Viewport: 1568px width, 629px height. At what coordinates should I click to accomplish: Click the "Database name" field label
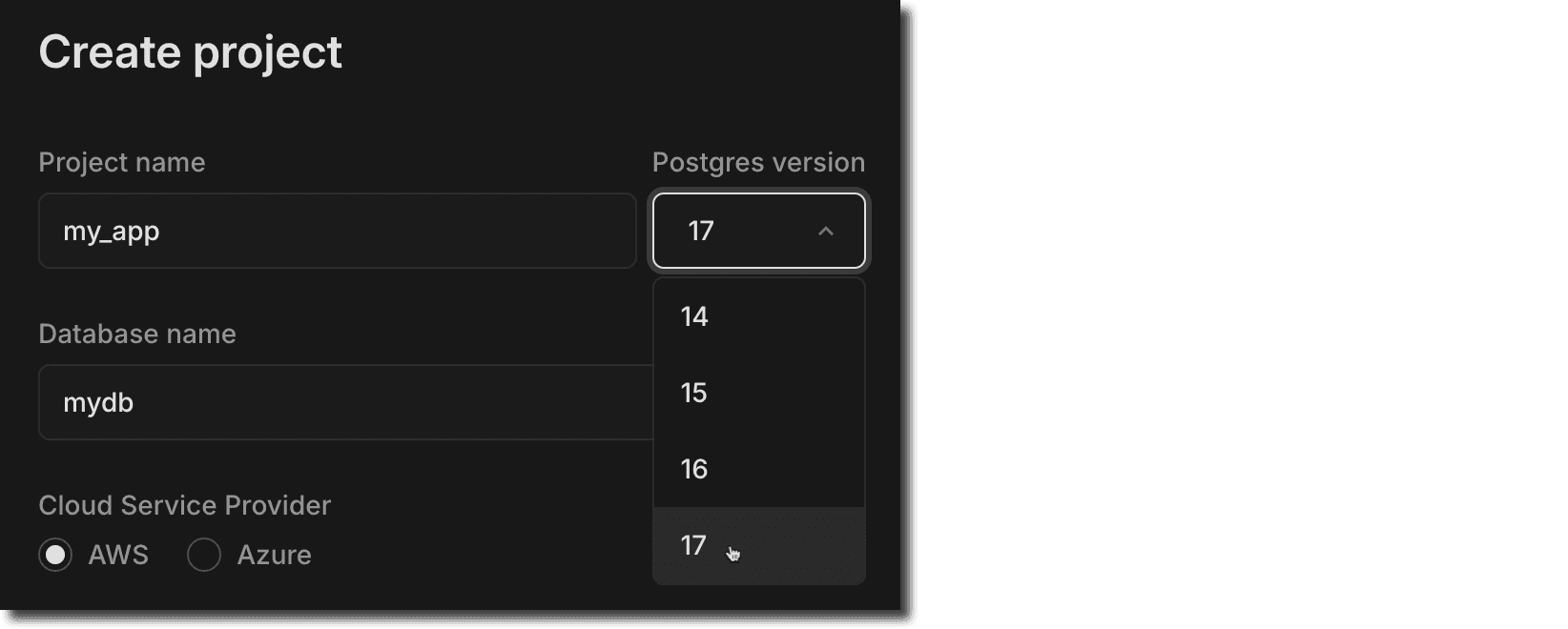pyautogui.click(x=137, y=334)
